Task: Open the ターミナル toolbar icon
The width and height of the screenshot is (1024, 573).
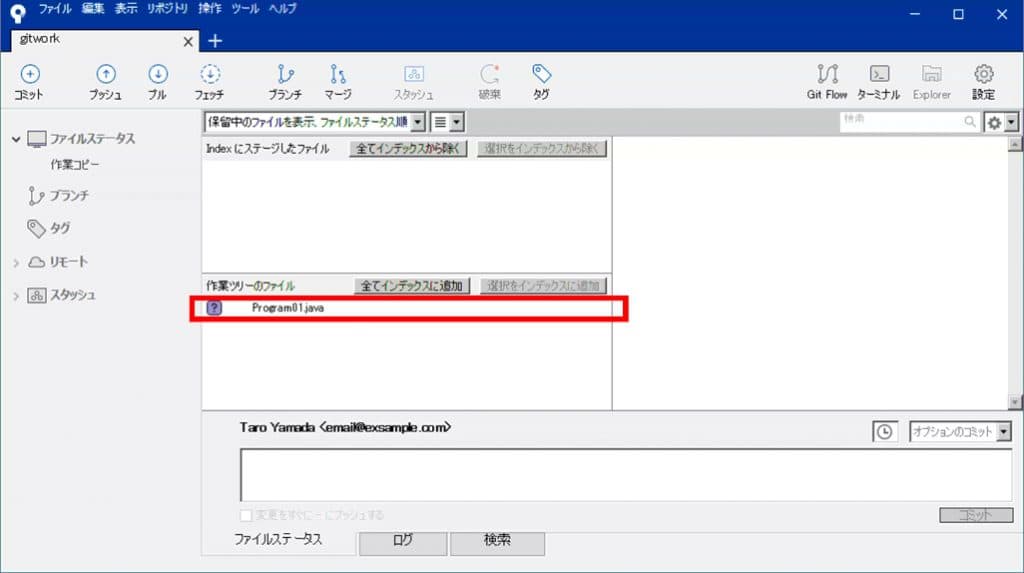Action: tap(879, 74)
